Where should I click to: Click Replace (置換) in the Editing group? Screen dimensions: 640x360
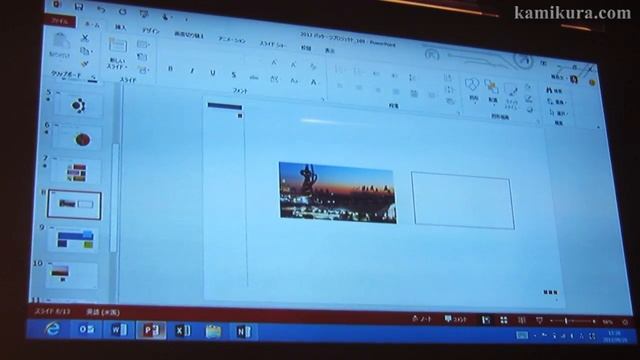(556, 102)
